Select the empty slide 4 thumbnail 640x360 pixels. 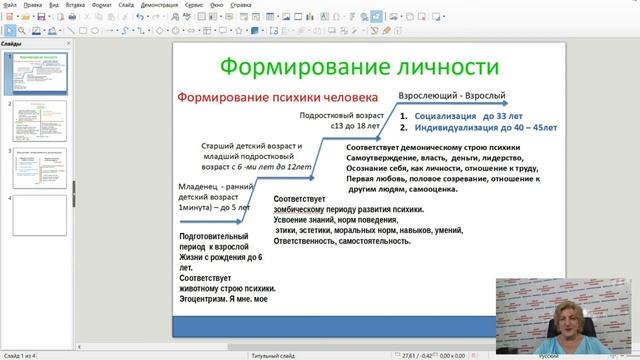point(40,215)
